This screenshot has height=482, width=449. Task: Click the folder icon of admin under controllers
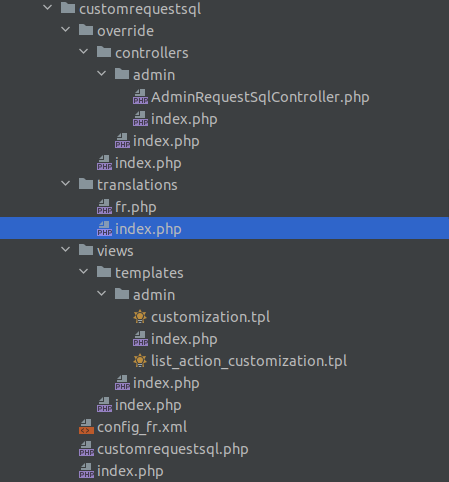(x=122, y=74)
